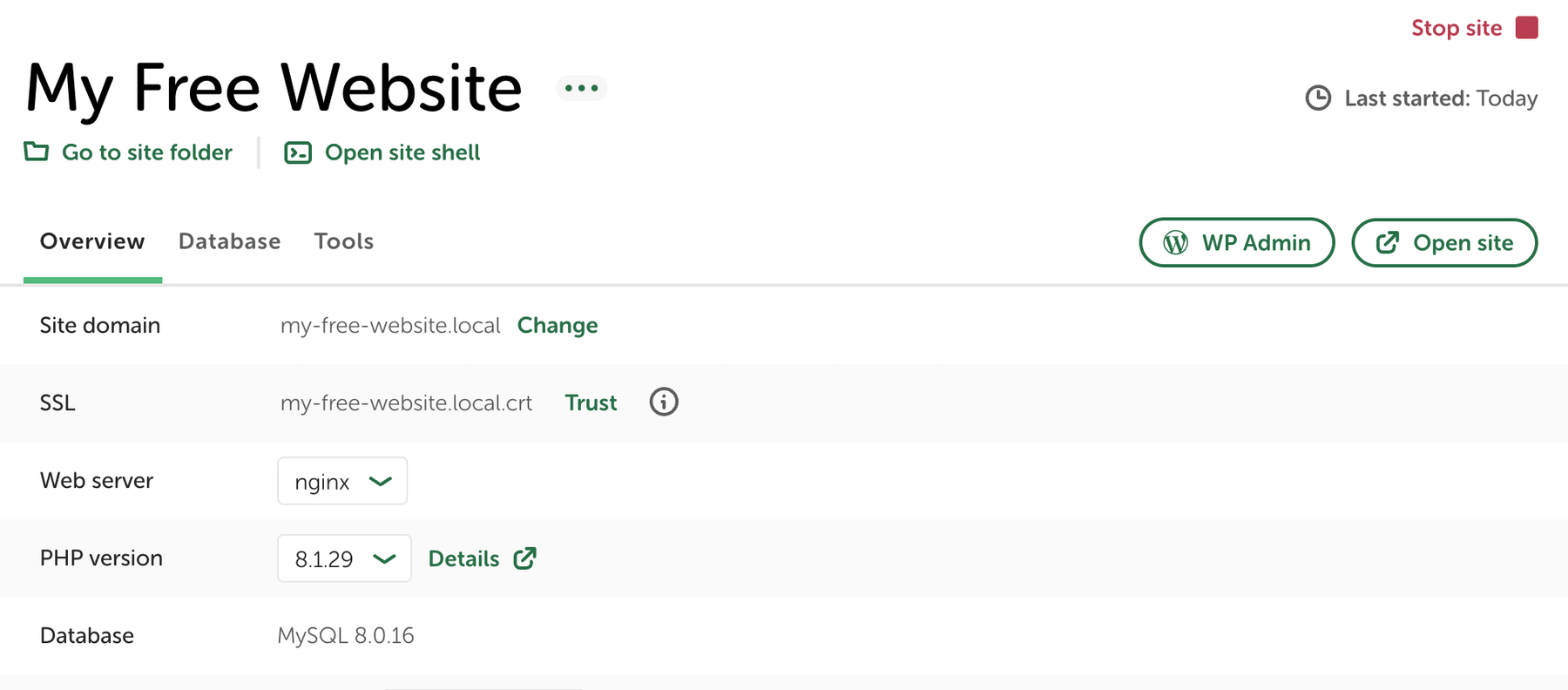Select the terminal icon for site shell
1568x690 pixels.
coord(297,152)
